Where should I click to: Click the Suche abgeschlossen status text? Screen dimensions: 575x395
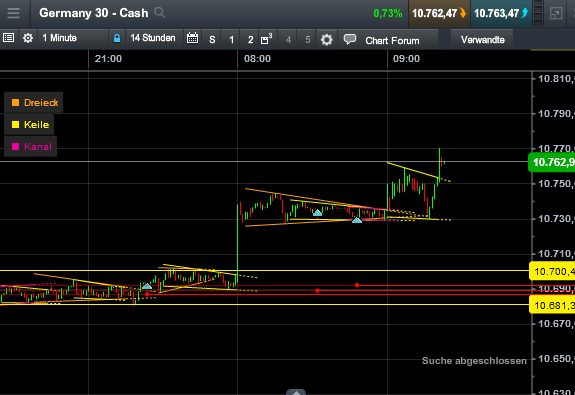click(x=474, y=361)
